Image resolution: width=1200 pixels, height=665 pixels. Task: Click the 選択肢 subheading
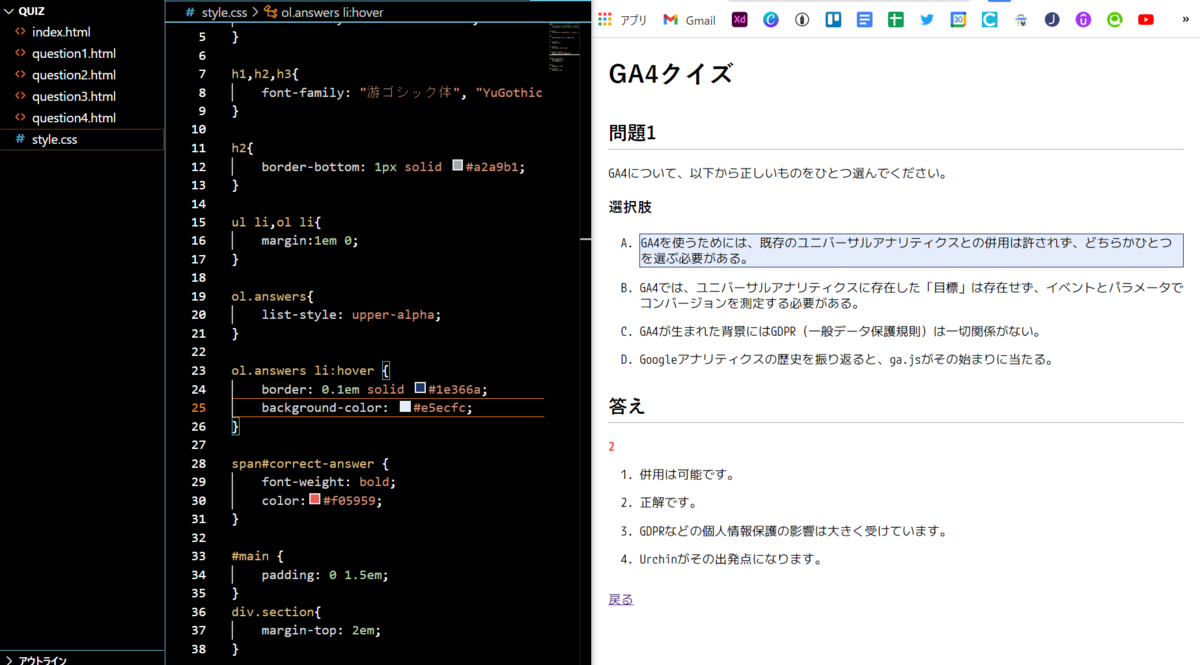pyautogui.click(x=630, y=207)
